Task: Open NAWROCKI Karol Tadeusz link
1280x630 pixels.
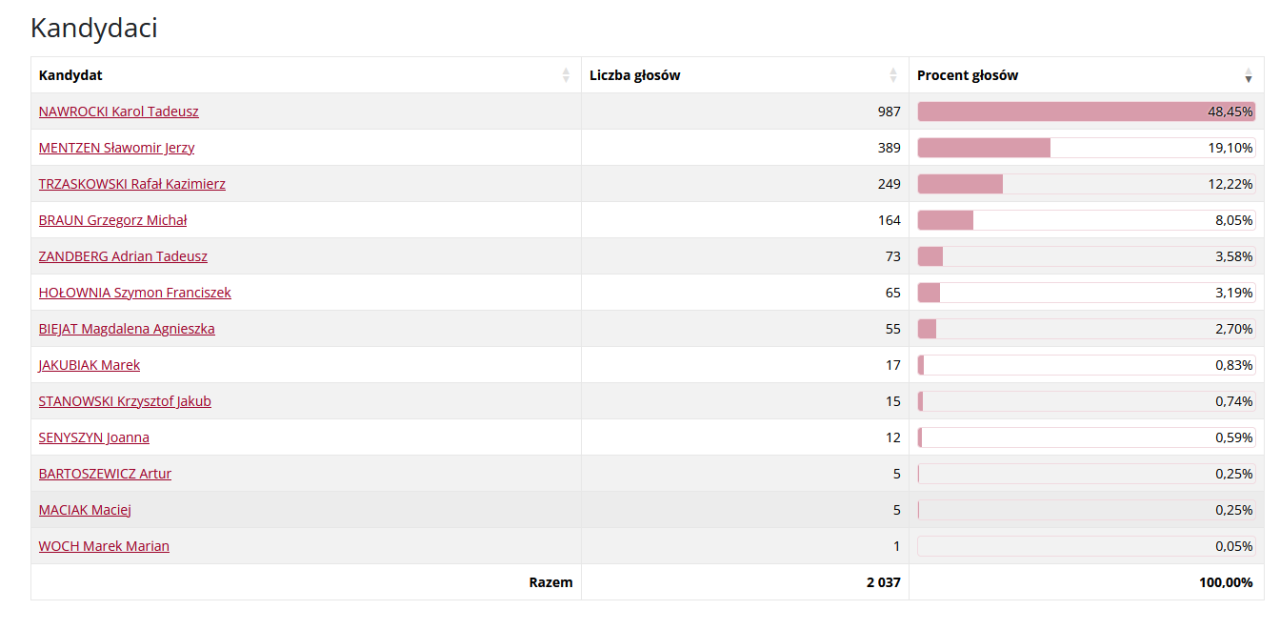Action: click(118, 111)
